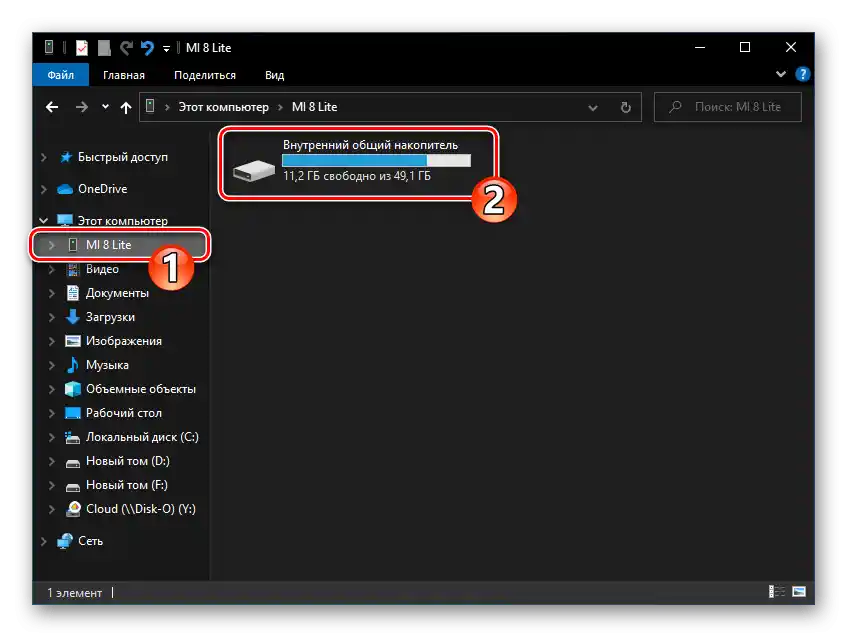Screen dimensions: 847x637
Task: Expand the Быстрый доступ node
Action: [x=44, y=157]
